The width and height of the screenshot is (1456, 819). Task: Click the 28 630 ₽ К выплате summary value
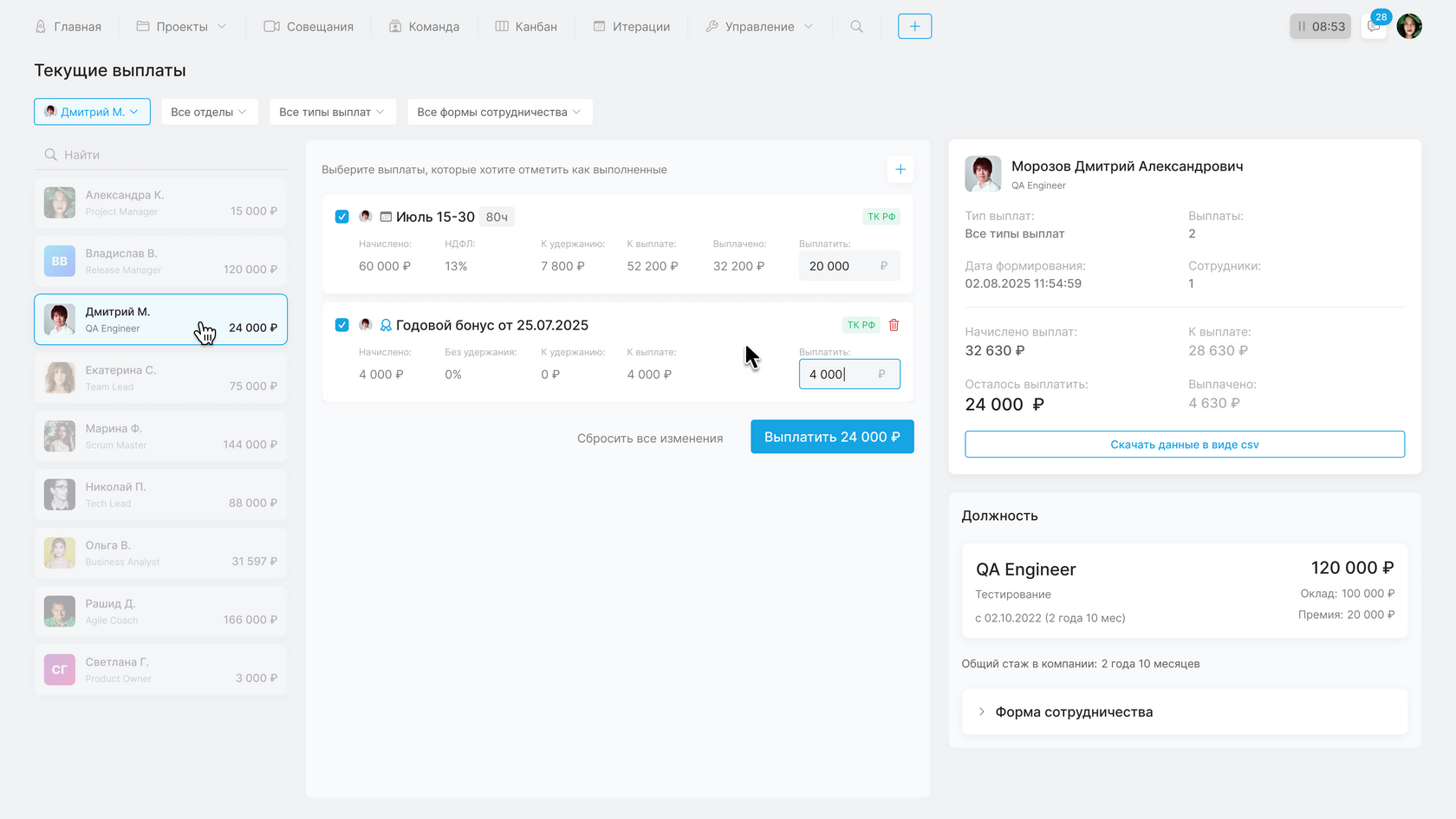coord(1219,350)
